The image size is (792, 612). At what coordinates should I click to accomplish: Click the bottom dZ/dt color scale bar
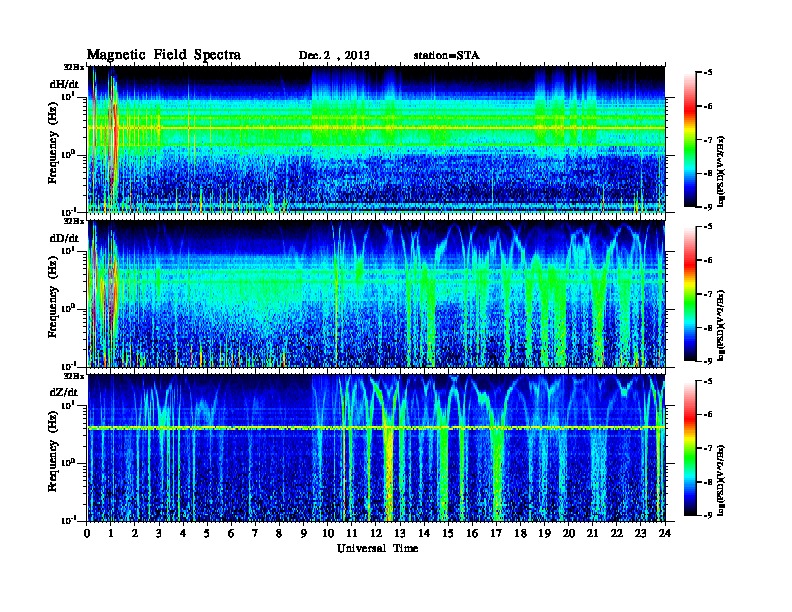[x=689, y=447]
